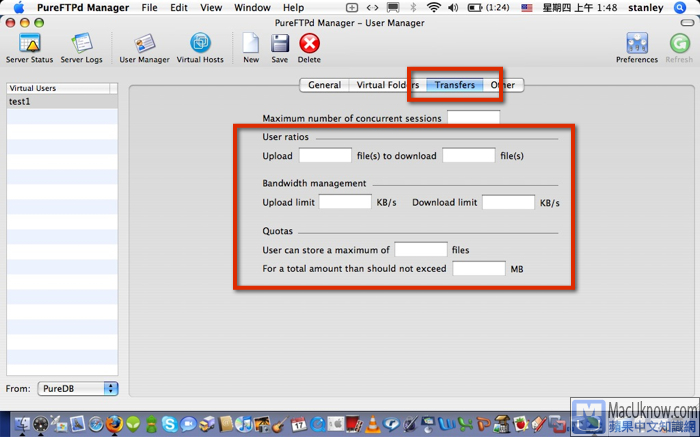Open the U.S. flag input menu
Viewport: 700px width, 437px height.
pyautogui.click(x=527, y=8)
